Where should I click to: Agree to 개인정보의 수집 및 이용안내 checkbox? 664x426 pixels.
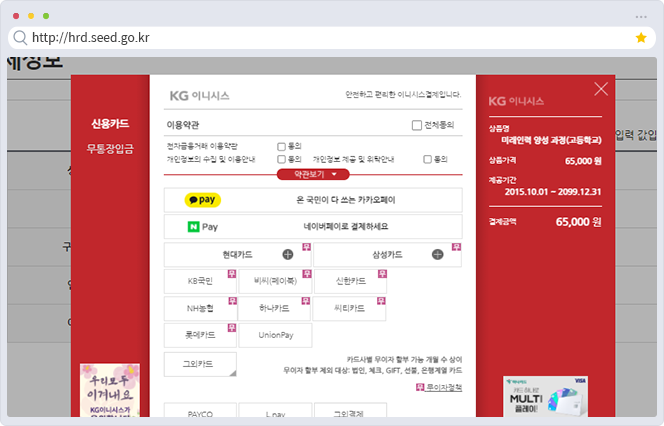tap(281, 159)
